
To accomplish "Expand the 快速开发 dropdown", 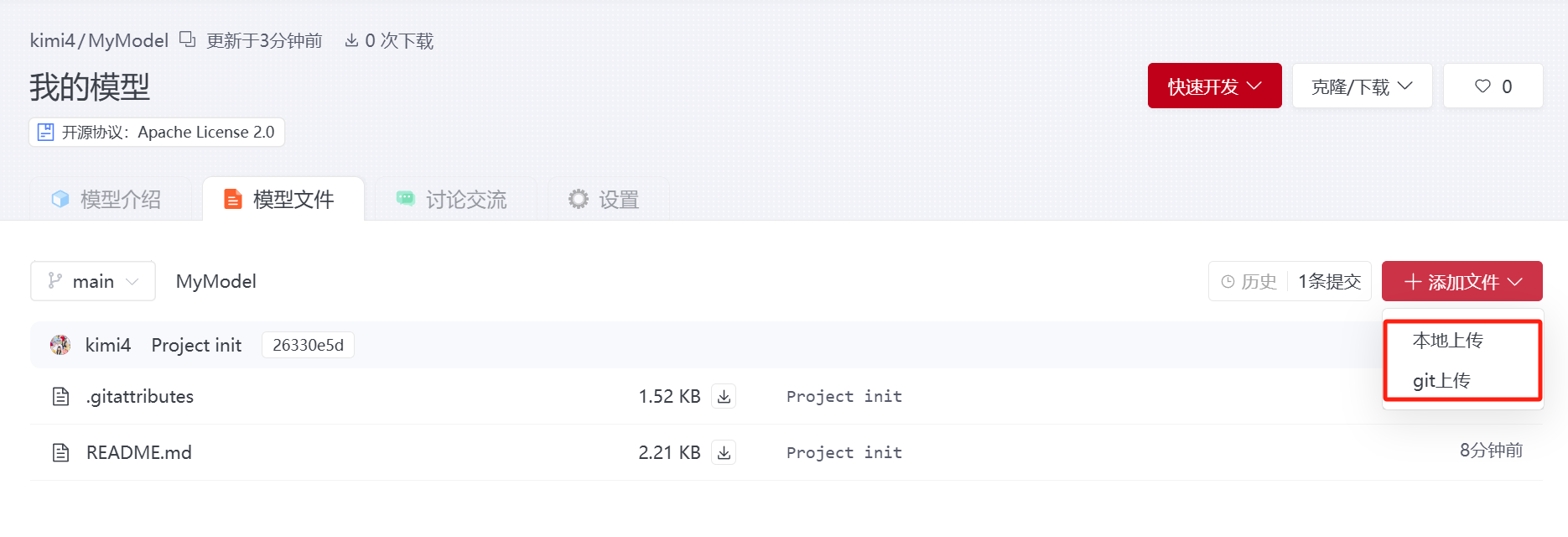I will [1214, 86].
